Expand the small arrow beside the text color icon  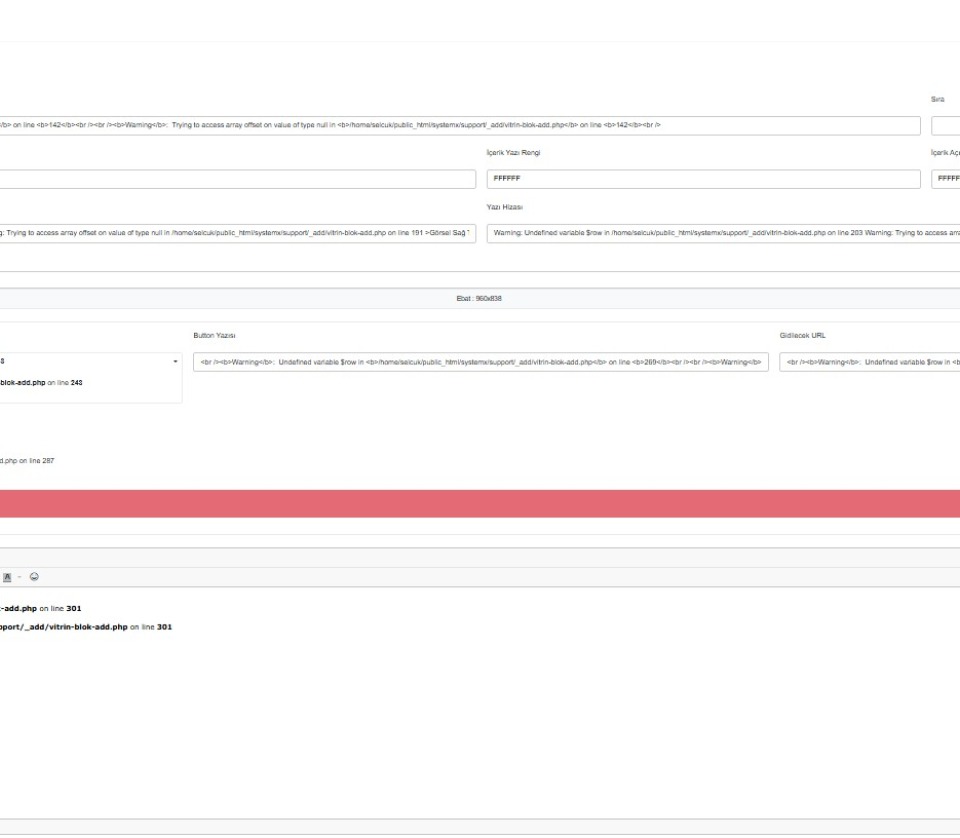coord(20,577)
